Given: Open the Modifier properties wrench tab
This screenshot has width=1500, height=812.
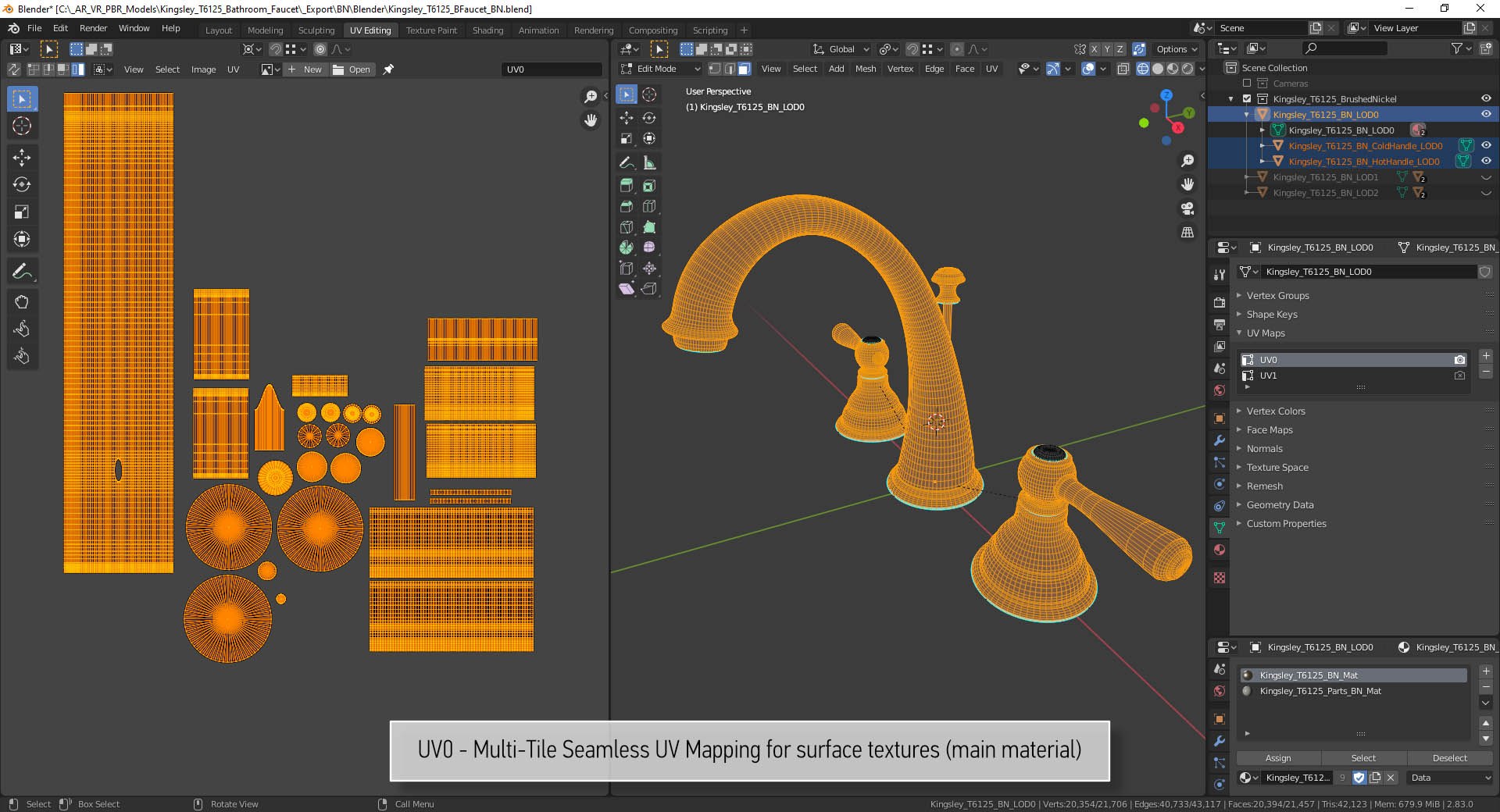Looking at the screenshot, I should point(1219,440).
